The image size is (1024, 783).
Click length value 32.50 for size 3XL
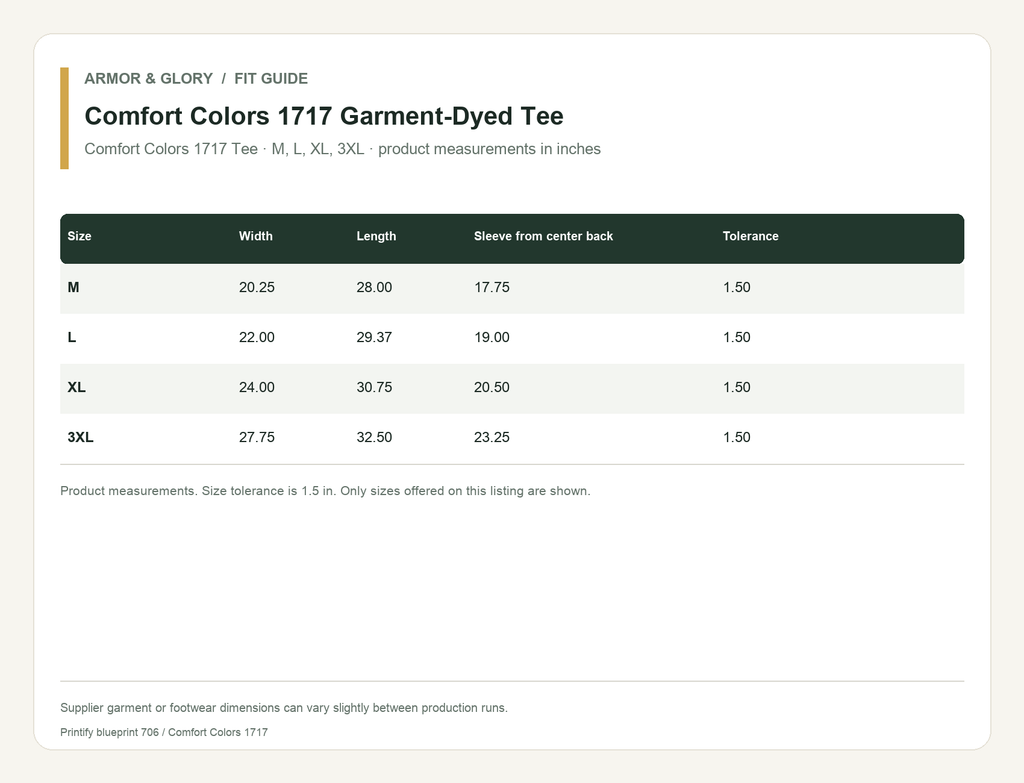click(x=374, y=438)
